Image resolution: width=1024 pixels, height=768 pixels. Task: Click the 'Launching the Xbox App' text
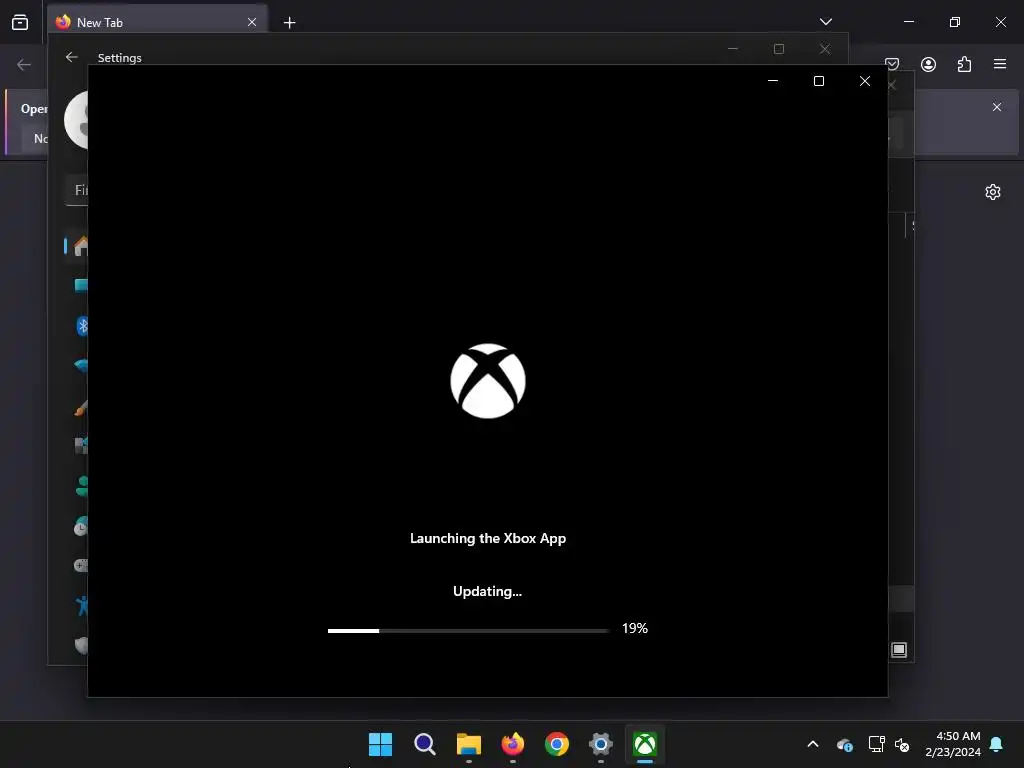pos(488,539)
